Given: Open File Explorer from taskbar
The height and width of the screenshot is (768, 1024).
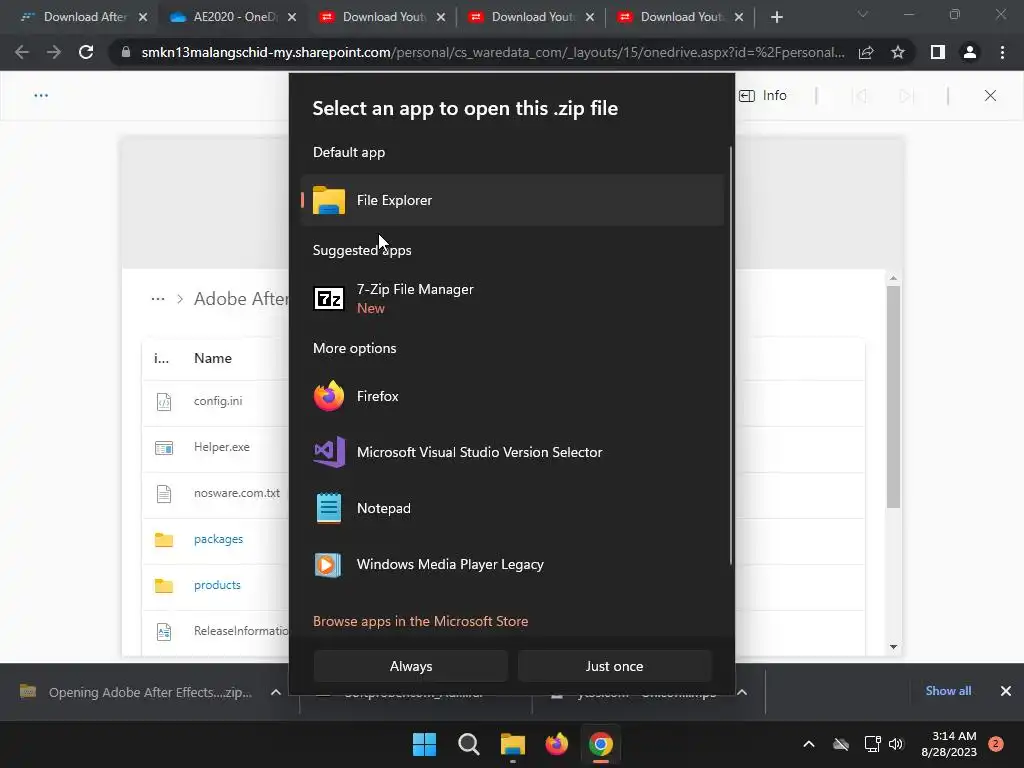Looking at the screenshot, I should click(x=513, y=744).
